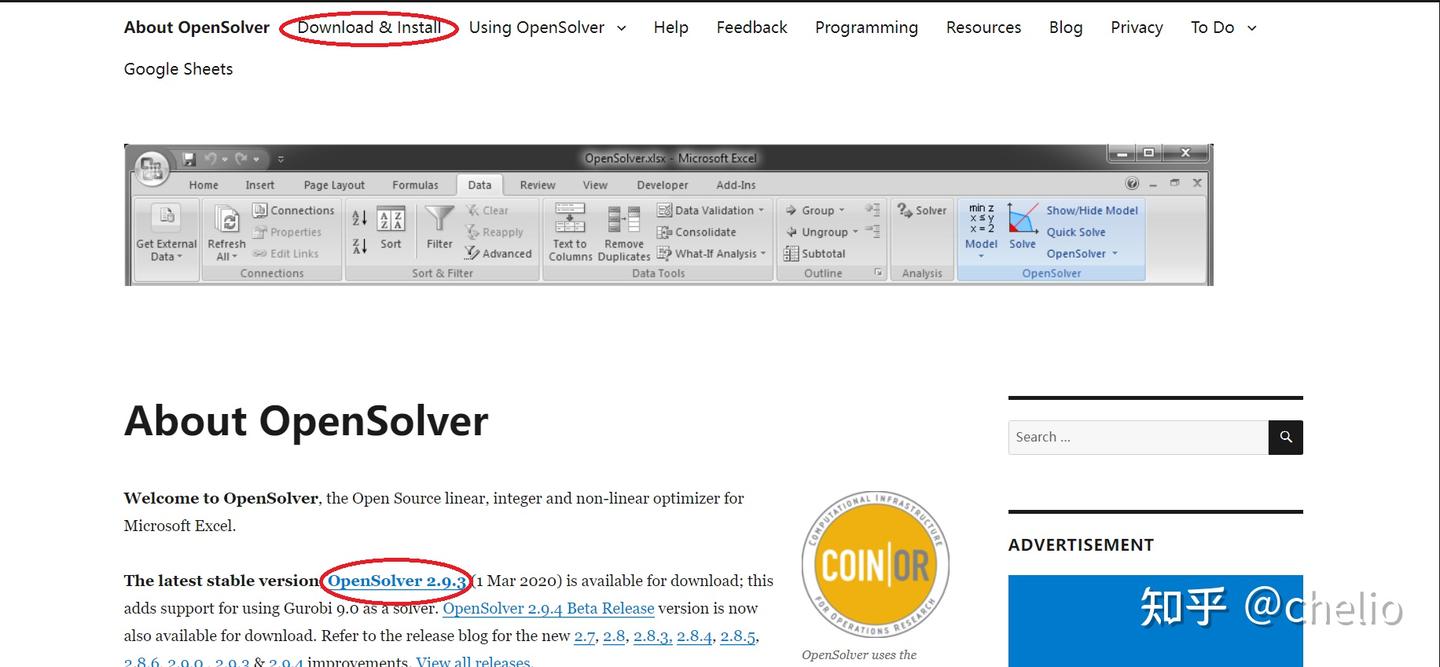Toggle Show/Hide Model in OpenSolver group
Viewport: 1440px width, 667px height.
pos(1091,210)
